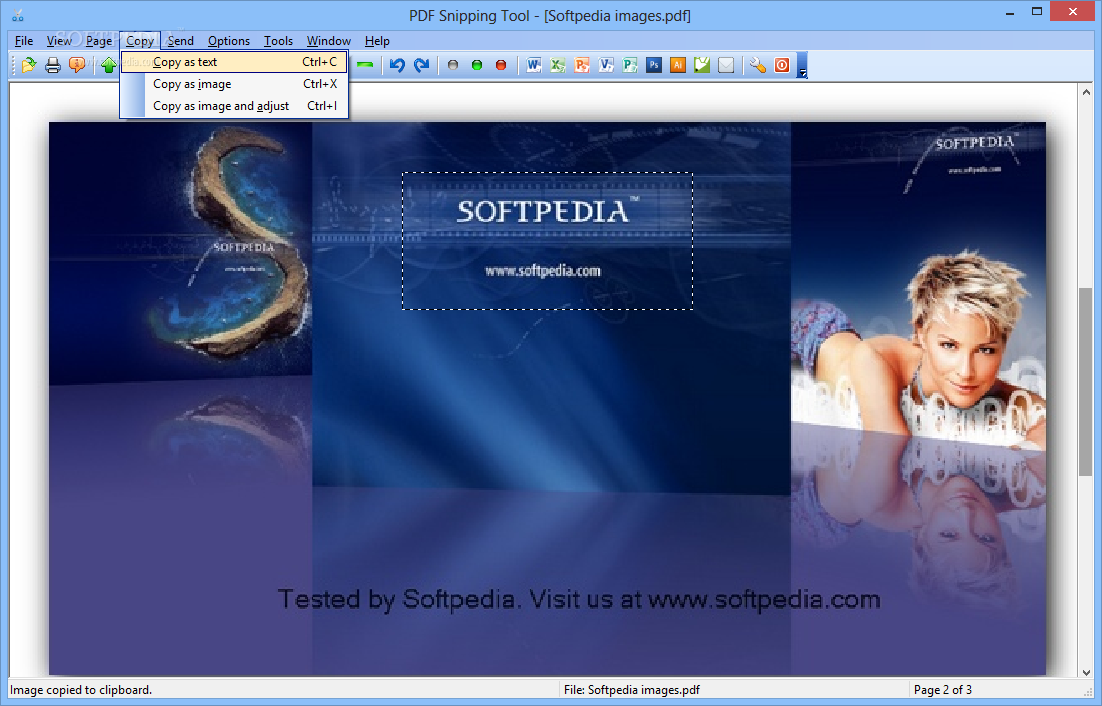
Task: Click the green circle toolbar button
Action: (x=477, y=65)
